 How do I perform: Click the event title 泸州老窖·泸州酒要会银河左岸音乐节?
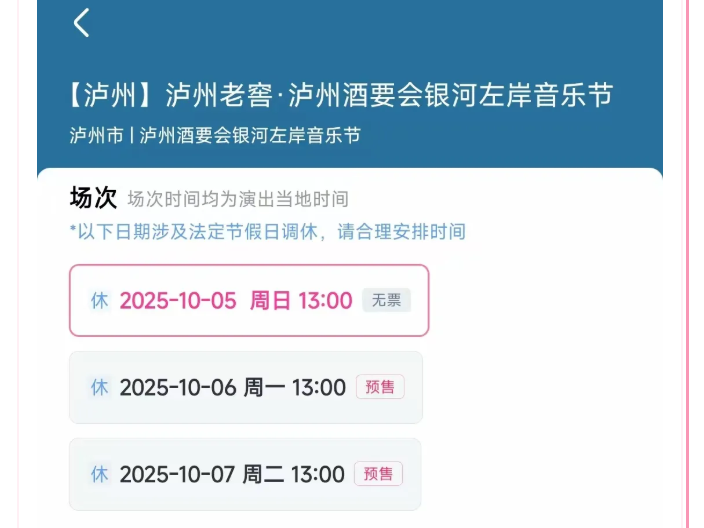(x=389, y=96)
